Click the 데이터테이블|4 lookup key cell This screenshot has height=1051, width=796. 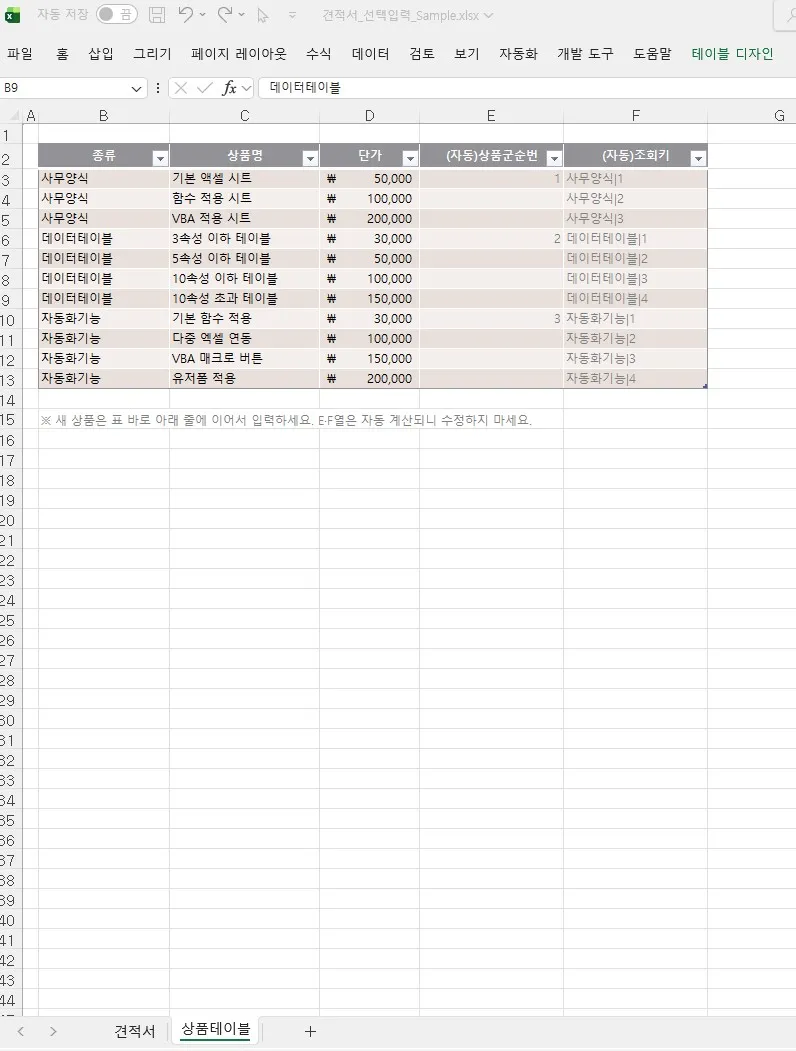pos(635,298)
